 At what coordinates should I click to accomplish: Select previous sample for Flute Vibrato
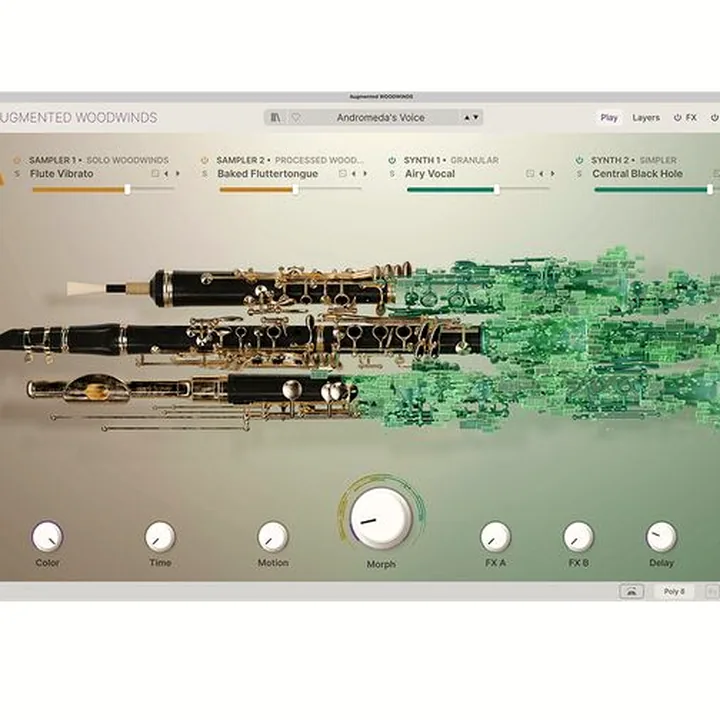pyautogui.click(x=166, y=174)
